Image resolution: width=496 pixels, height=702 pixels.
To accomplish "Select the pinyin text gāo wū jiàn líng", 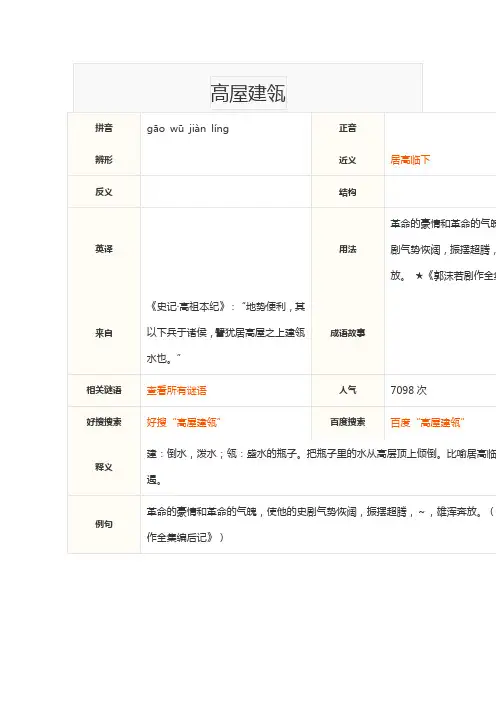I will (x=188, y=129).
